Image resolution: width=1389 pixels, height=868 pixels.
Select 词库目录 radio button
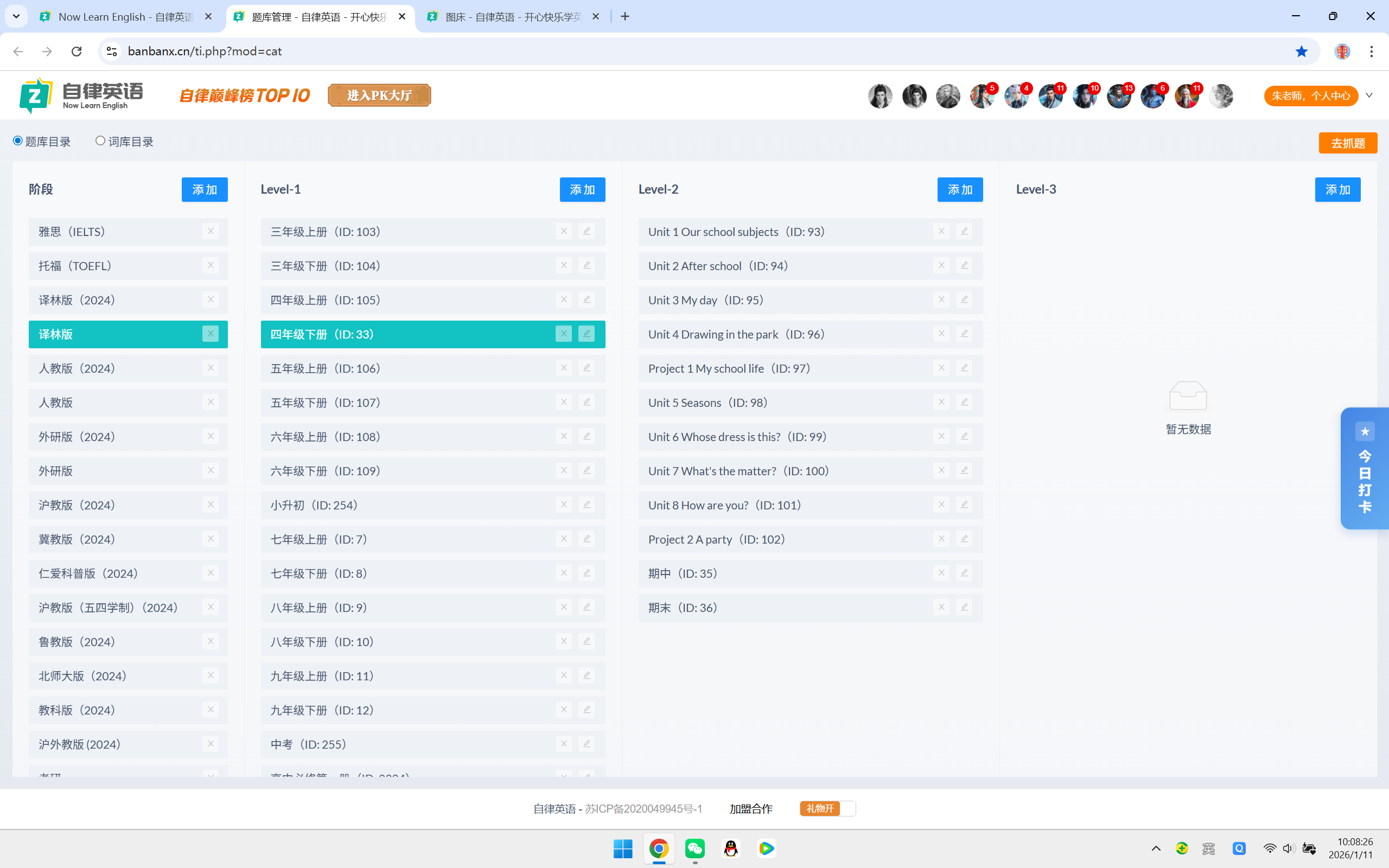[x=100, y=141]
